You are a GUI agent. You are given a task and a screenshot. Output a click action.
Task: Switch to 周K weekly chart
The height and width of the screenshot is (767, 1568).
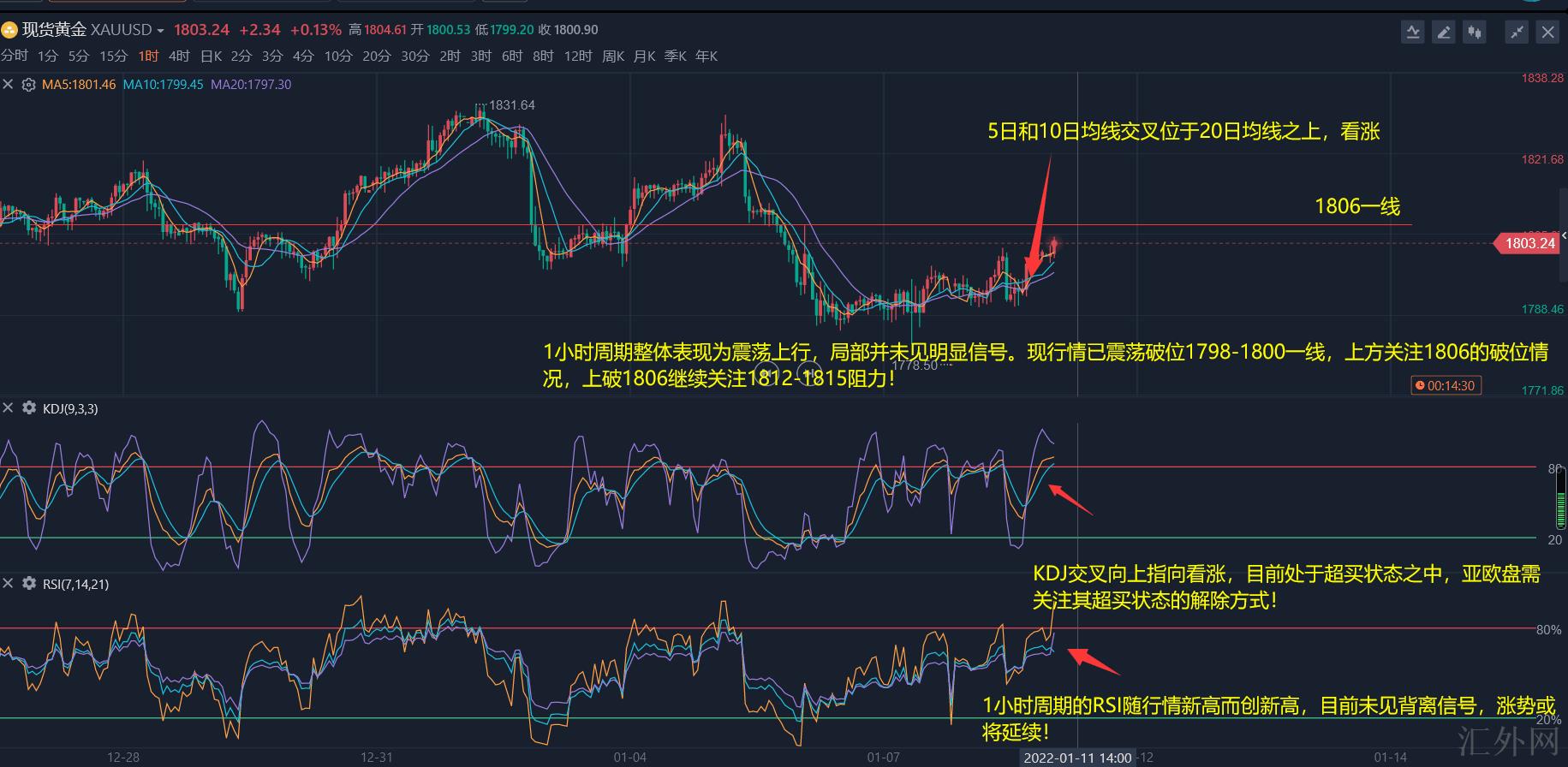point(613,56)
